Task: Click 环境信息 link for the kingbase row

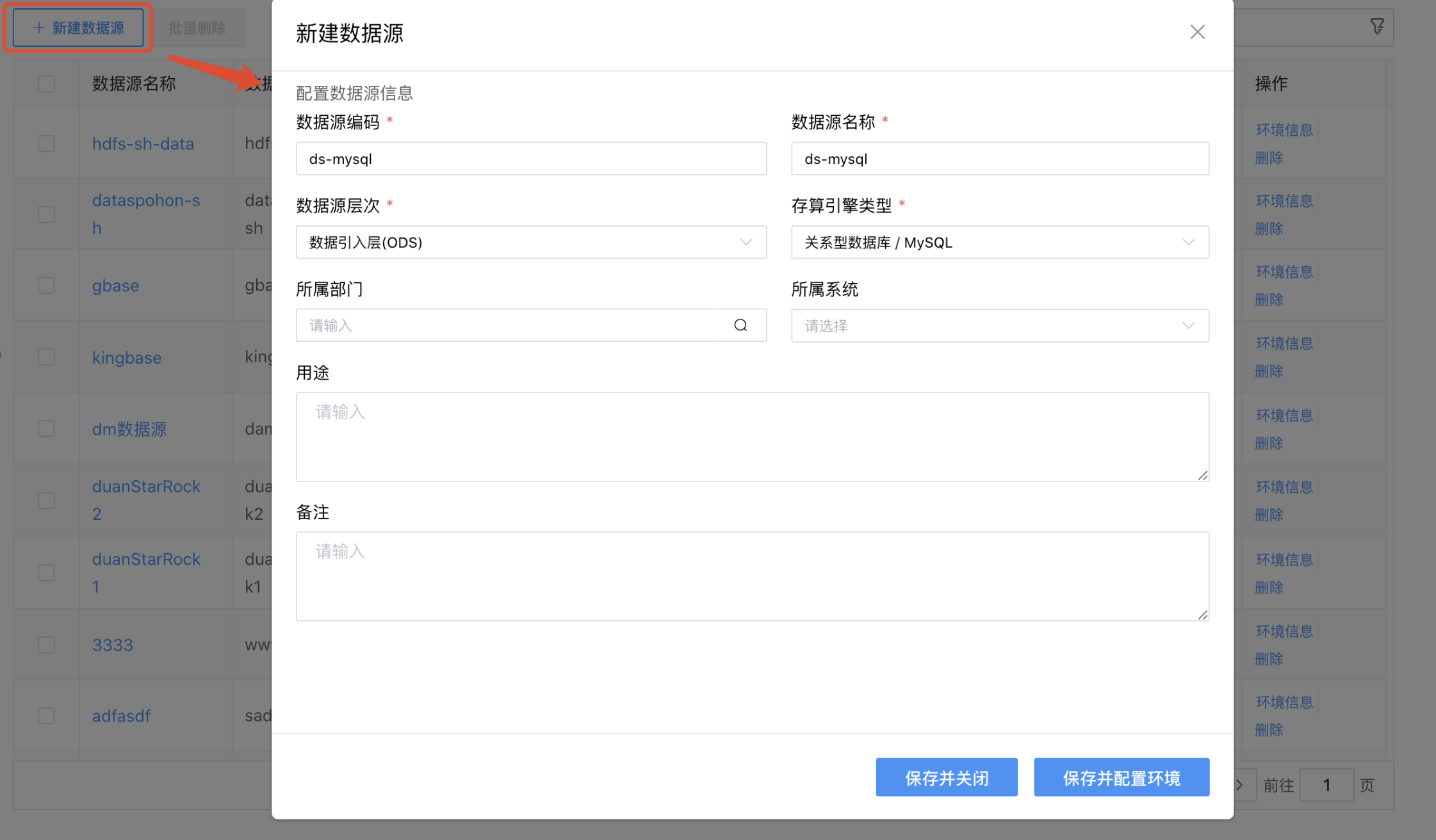Action: tap(1284, 343)
